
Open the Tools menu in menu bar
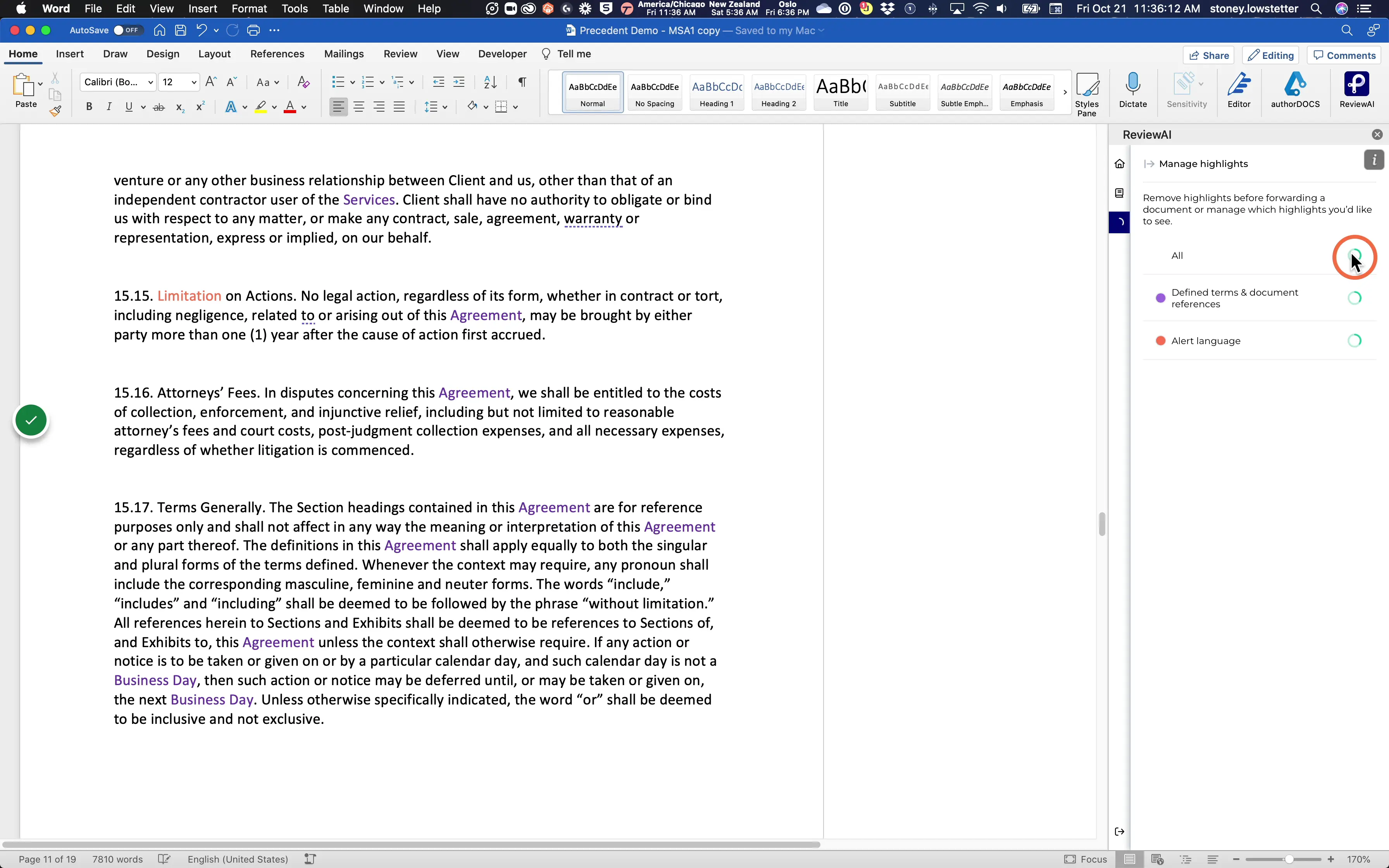point(295,9)
